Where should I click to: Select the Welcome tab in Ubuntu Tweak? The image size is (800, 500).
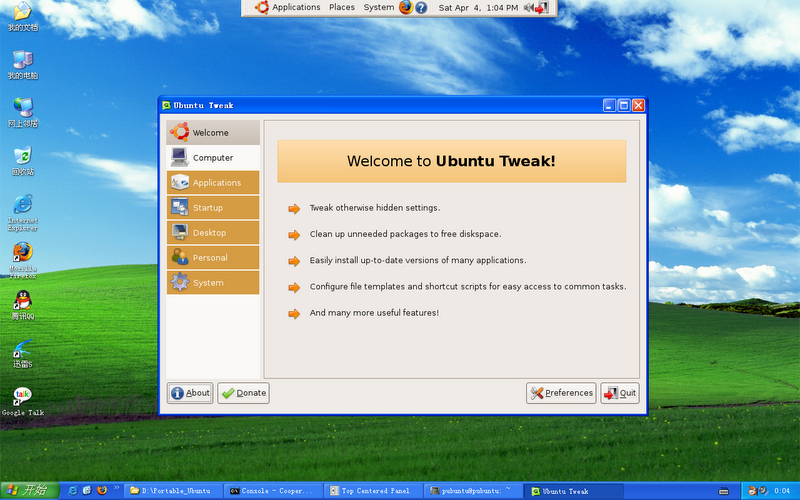point(213,133)
